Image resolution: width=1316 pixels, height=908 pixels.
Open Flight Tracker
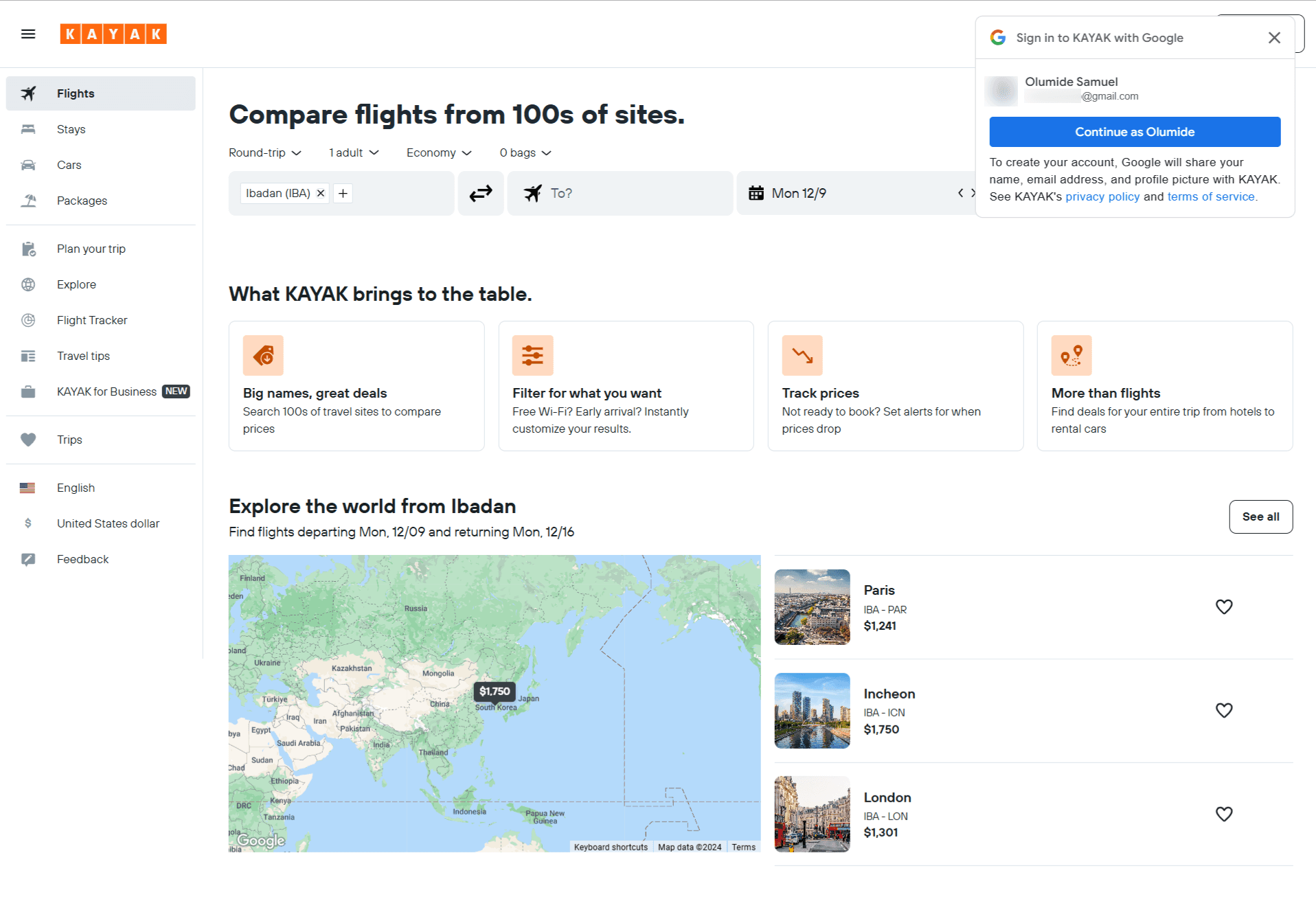pos(101,320)
